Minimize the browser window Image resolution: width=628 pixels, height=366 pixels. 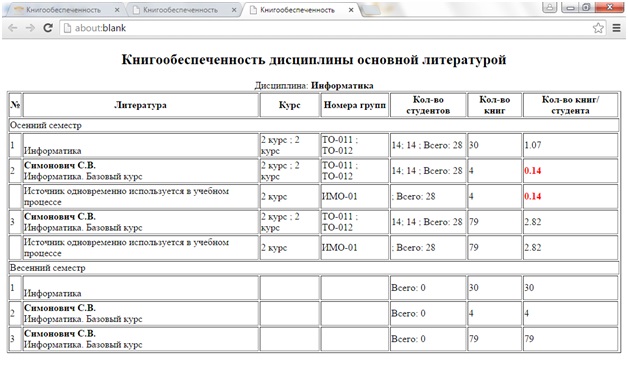tap(570, 7)
